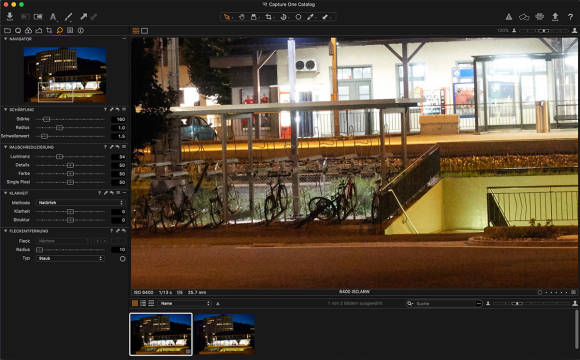Select the Pan hand cursor tool
The width and height of the screenshot is (580, 360).
241,17
